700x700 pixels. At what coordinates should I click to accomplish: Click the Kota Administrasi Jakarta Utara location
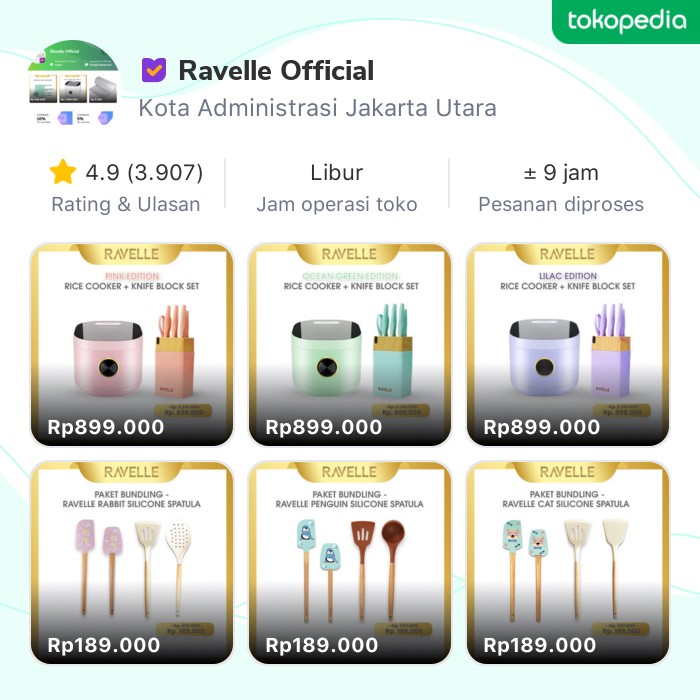(317, 108)
